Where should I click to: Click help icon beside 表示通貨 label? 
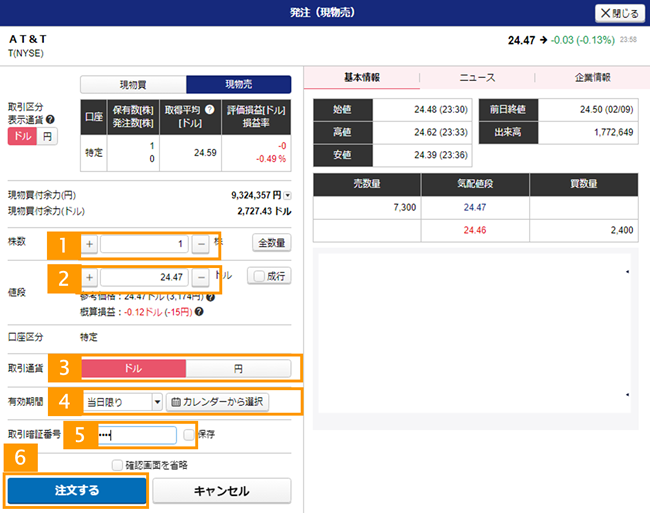click(50, 120)
